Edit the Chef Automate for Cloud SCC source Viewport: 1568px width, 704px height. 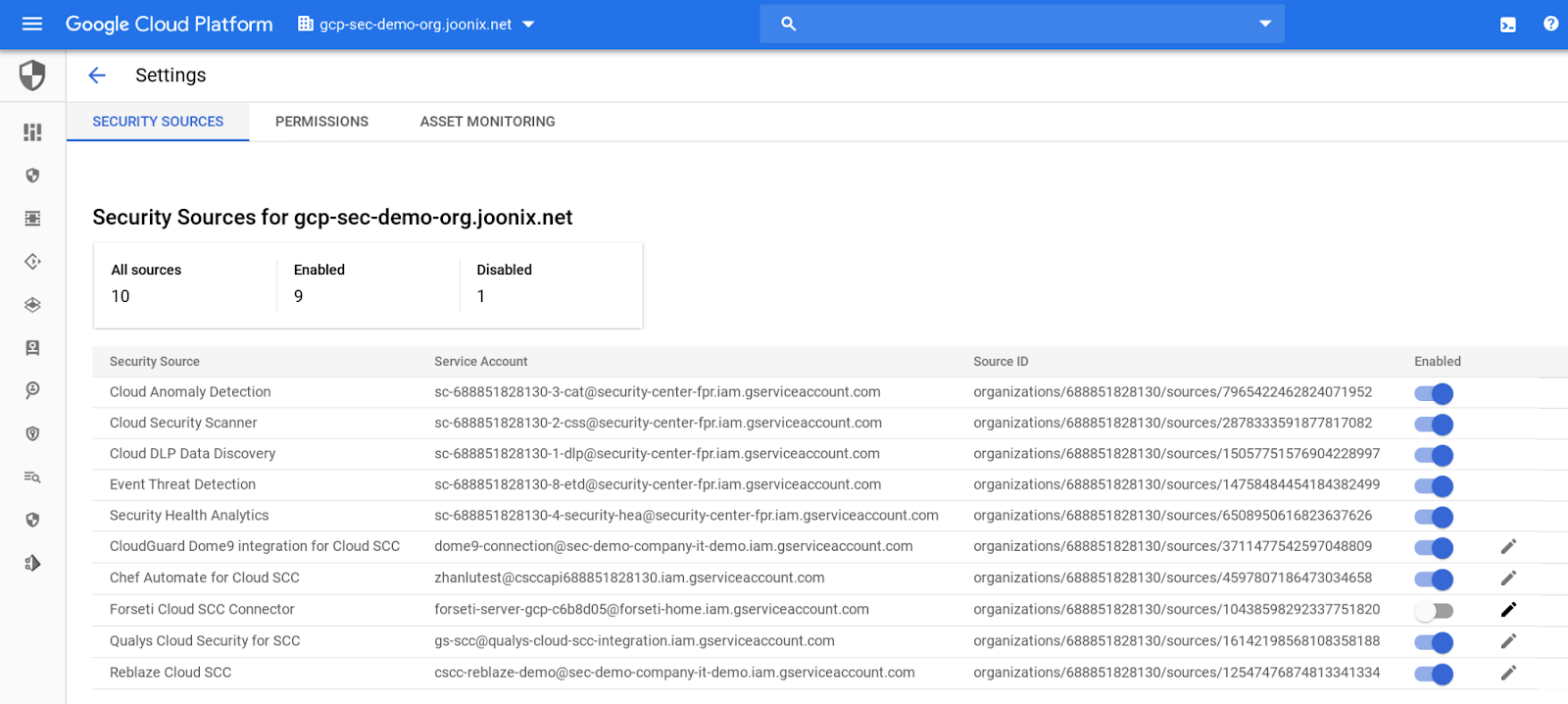[1508, 578]
